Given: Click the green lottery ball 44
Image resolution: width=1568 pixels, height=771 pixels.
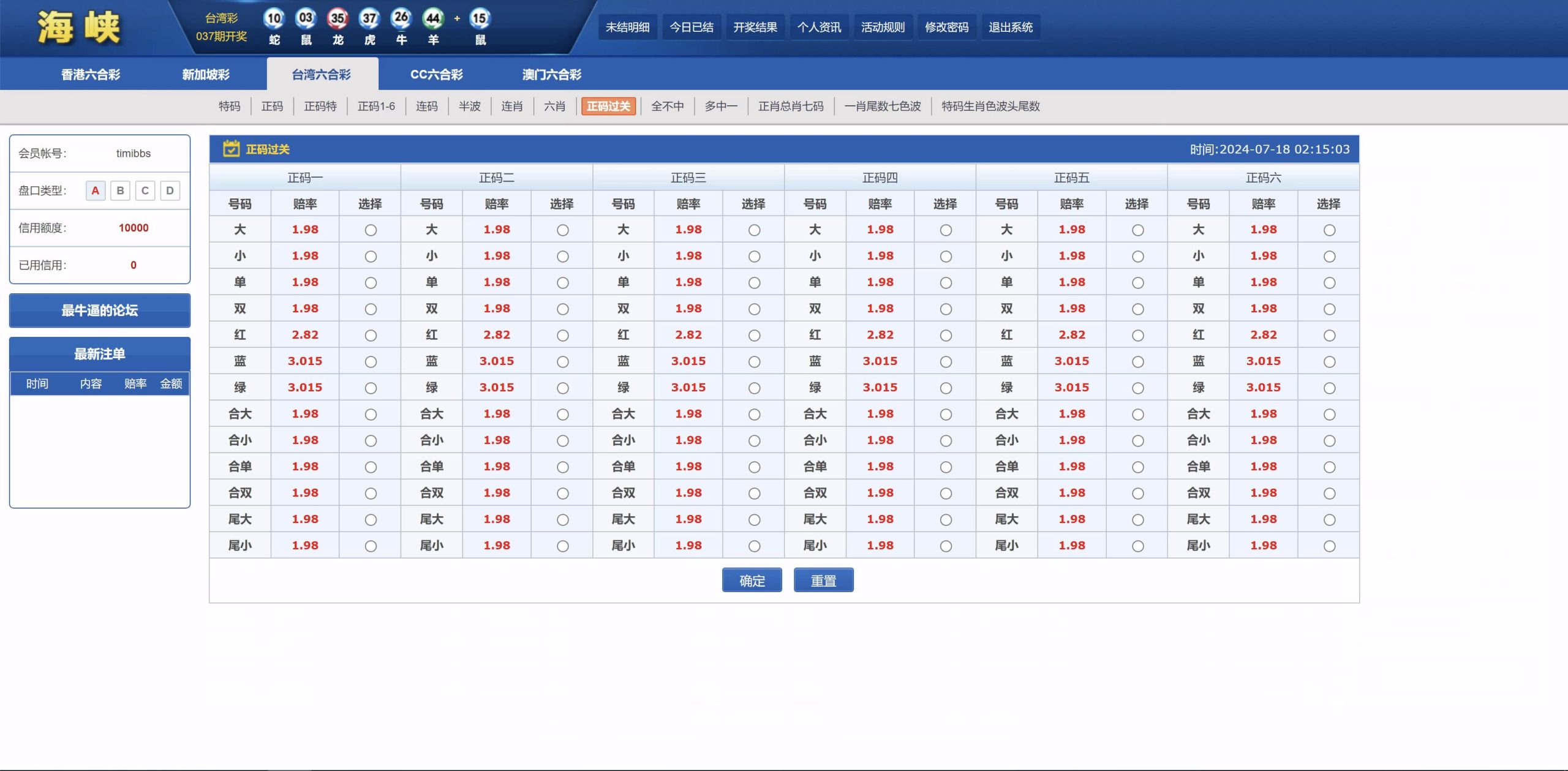Looking at the screenshot, I should pos(433,18).
